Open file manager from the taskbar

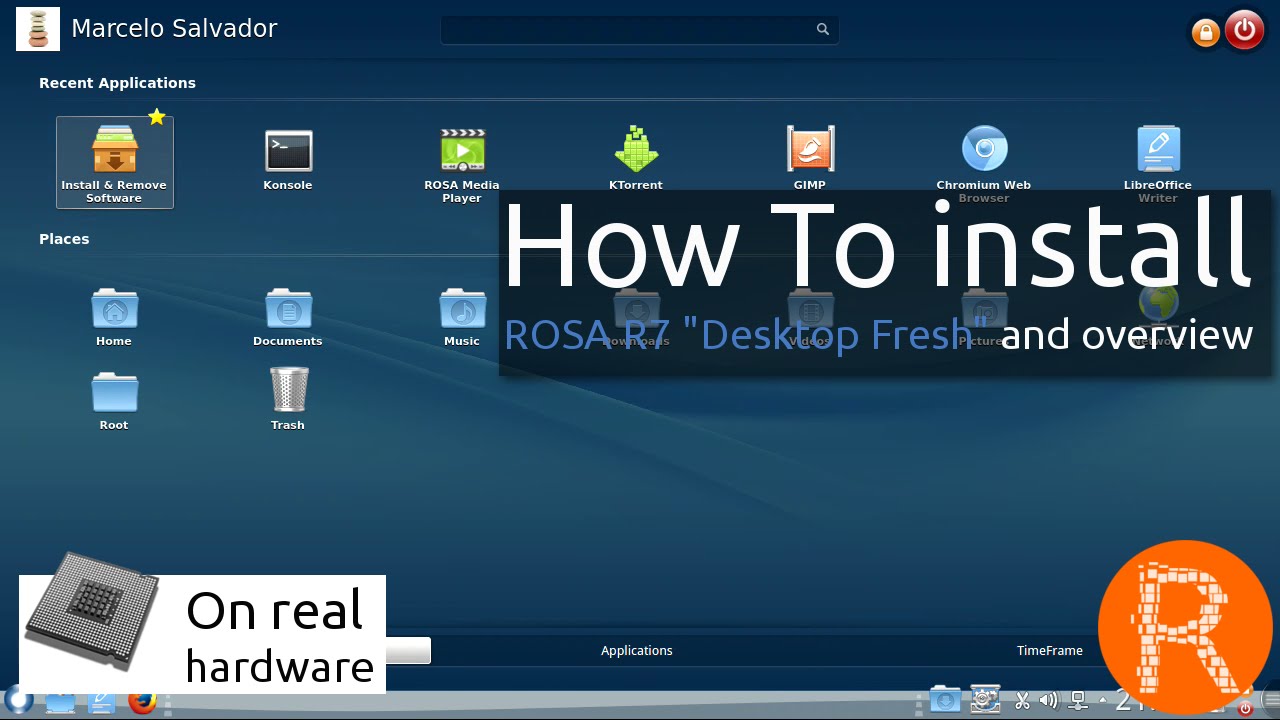(x=60, y=702)
